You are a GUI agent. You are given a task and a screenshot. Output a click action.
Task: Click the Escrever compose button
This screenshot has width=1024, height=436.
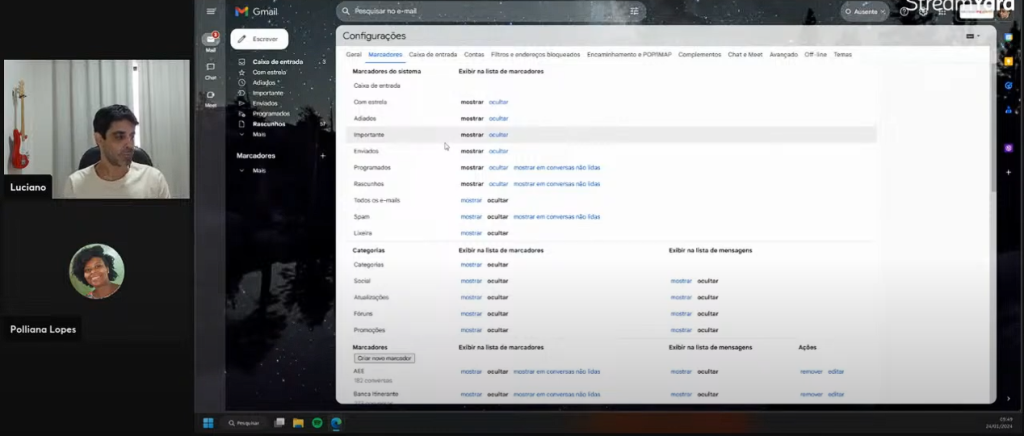click(259, 38)
